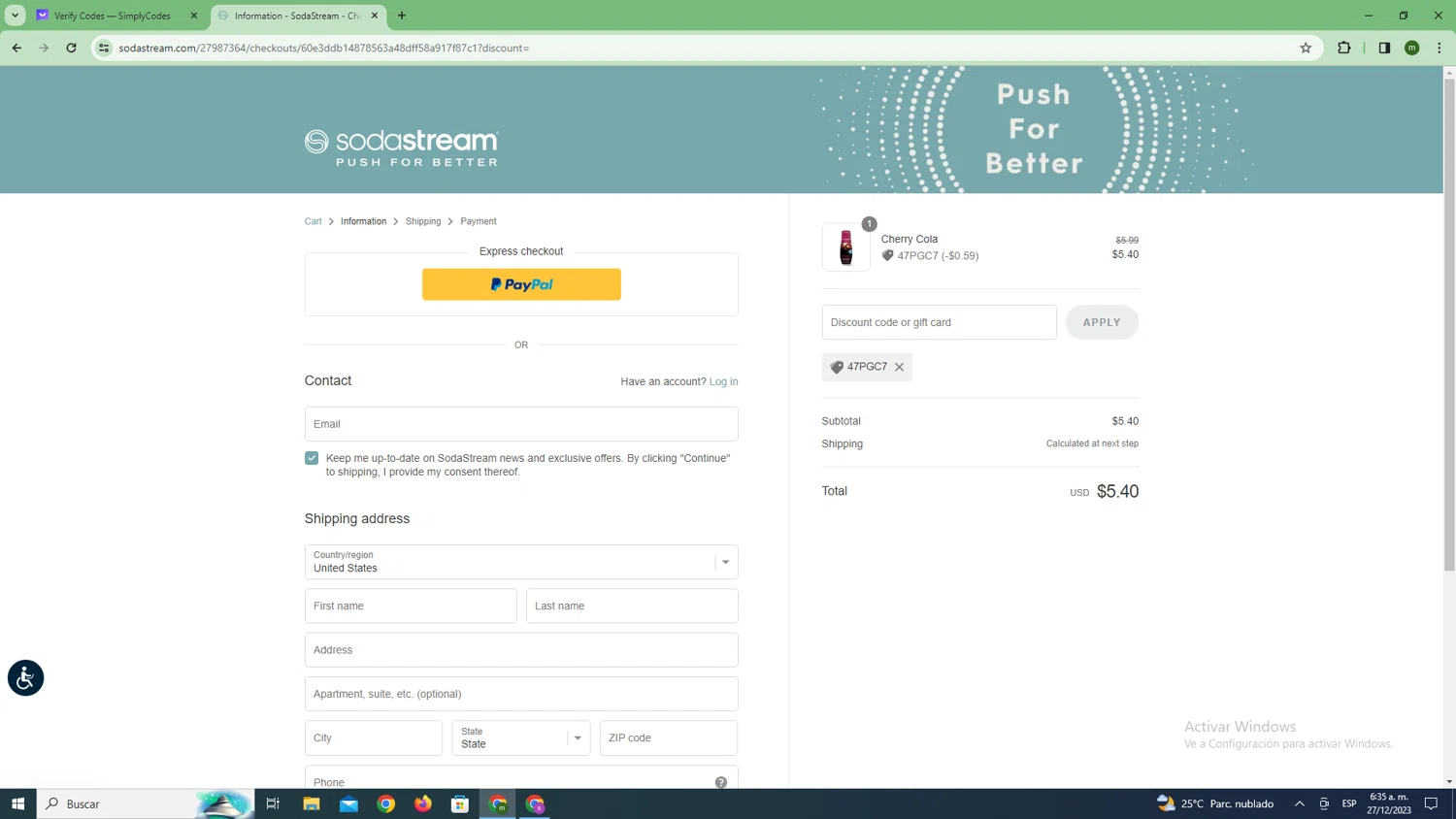Screen dimensions: 1456x819
Task: Open Microsoft Store from the taskbar
Action: tap(460, 803)
